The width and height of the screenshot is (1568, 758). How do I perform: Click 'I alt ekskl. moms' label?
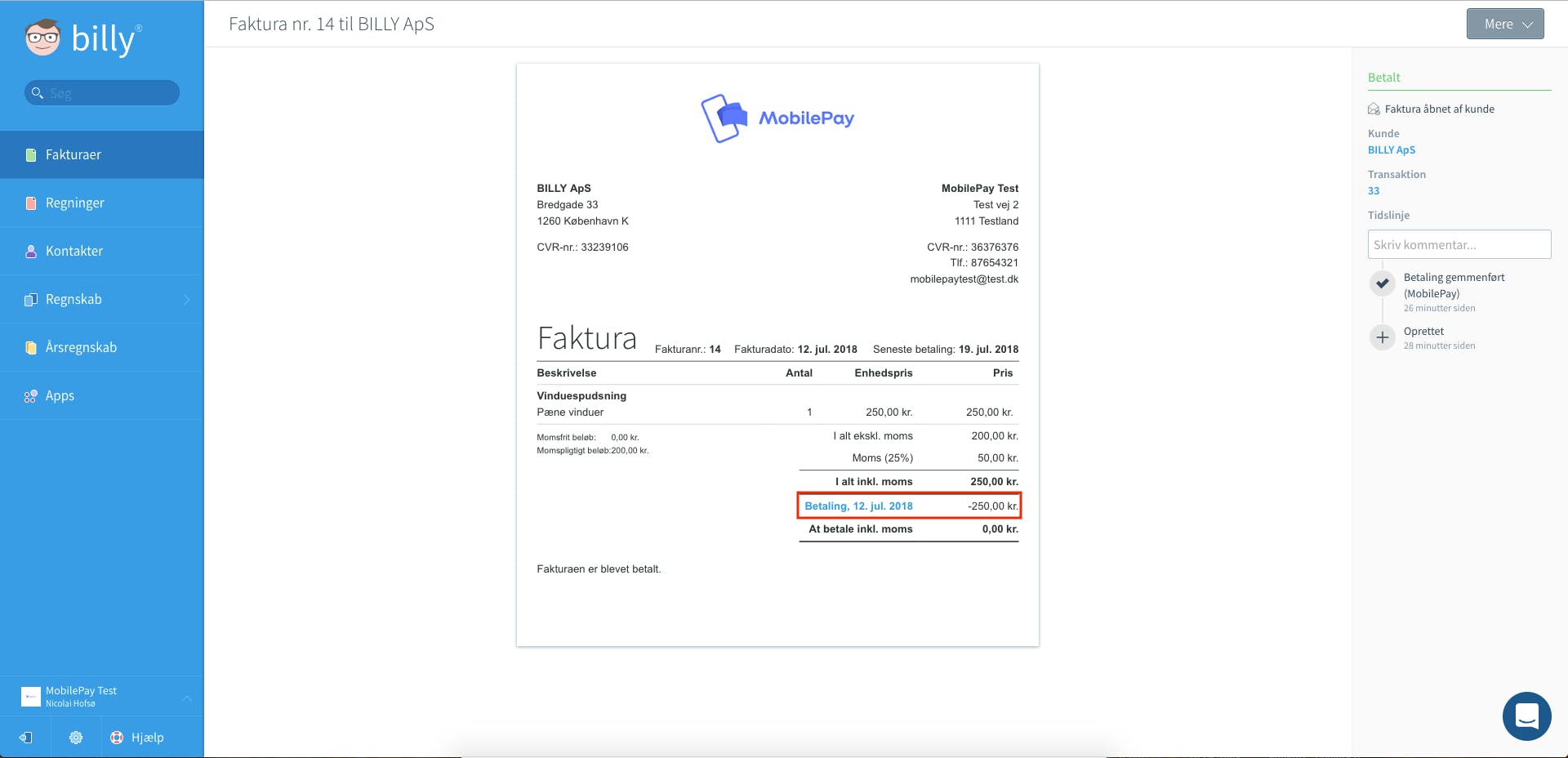[x=873, y=436]
